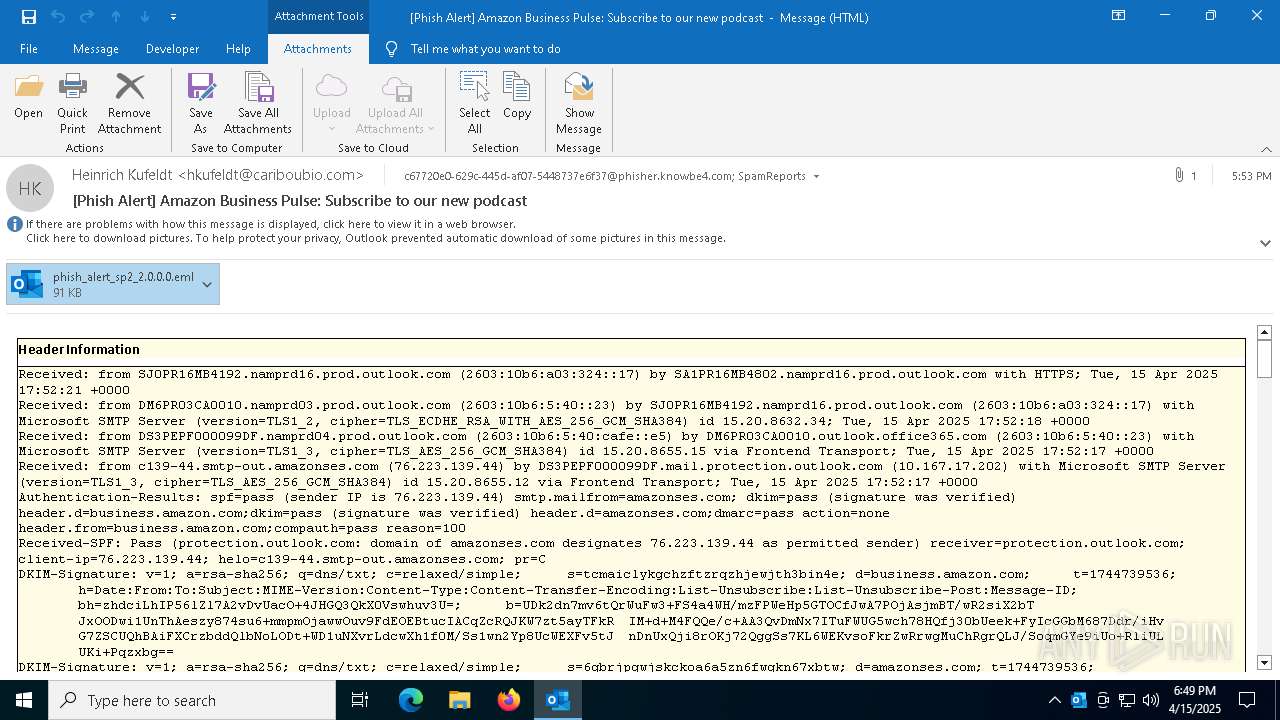Collapse the ribbon with the chevron
Viewport: 1280px width, 720px height.
[x=1266, y=149]
